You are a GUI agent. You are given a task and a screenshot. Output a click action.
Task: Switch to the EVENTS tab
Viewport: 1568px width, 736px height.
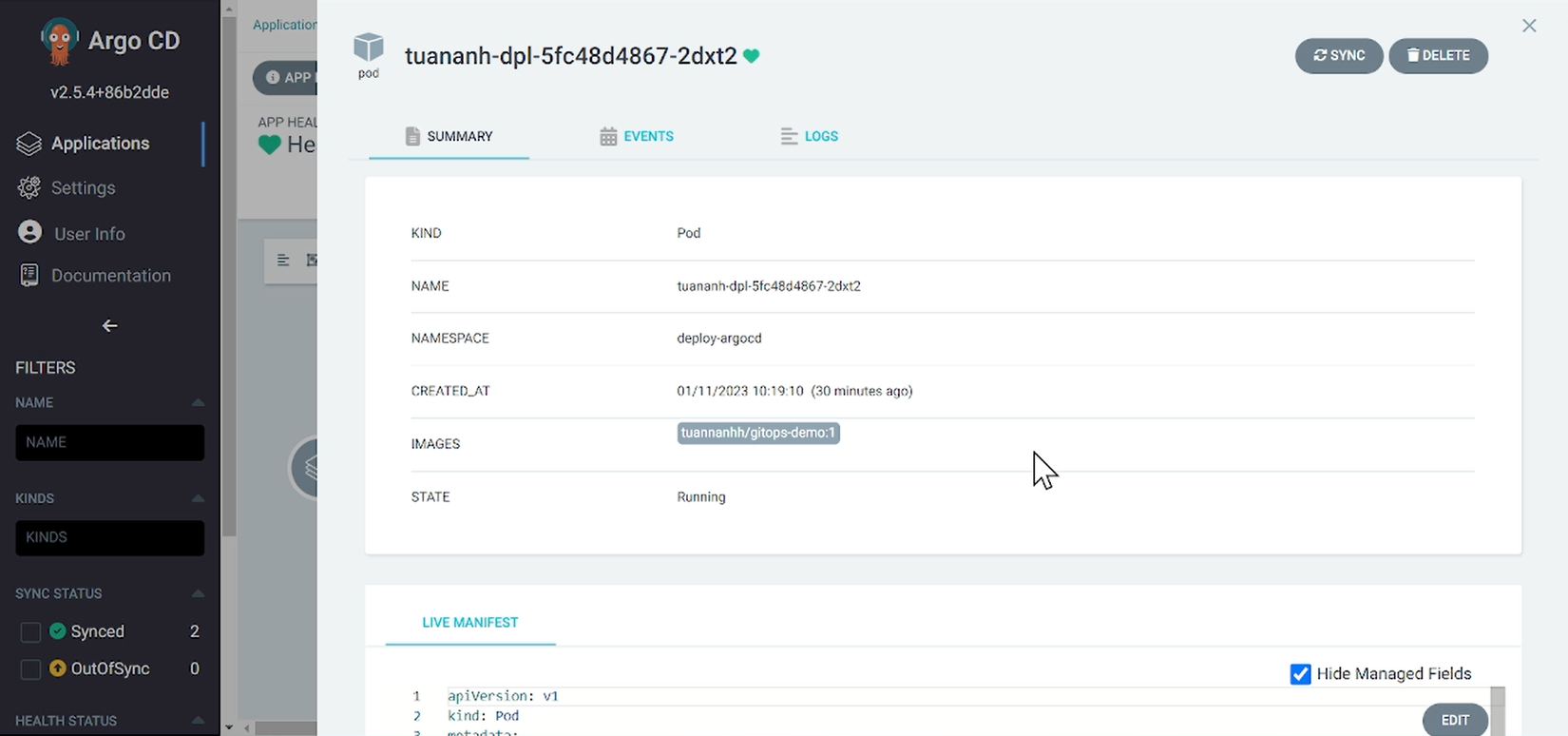pyautogui.click(x=637, y=136)
